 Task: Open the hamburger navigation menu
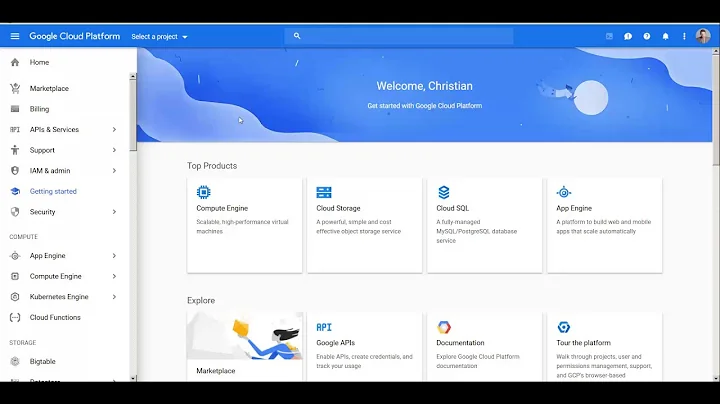point(15,36)
